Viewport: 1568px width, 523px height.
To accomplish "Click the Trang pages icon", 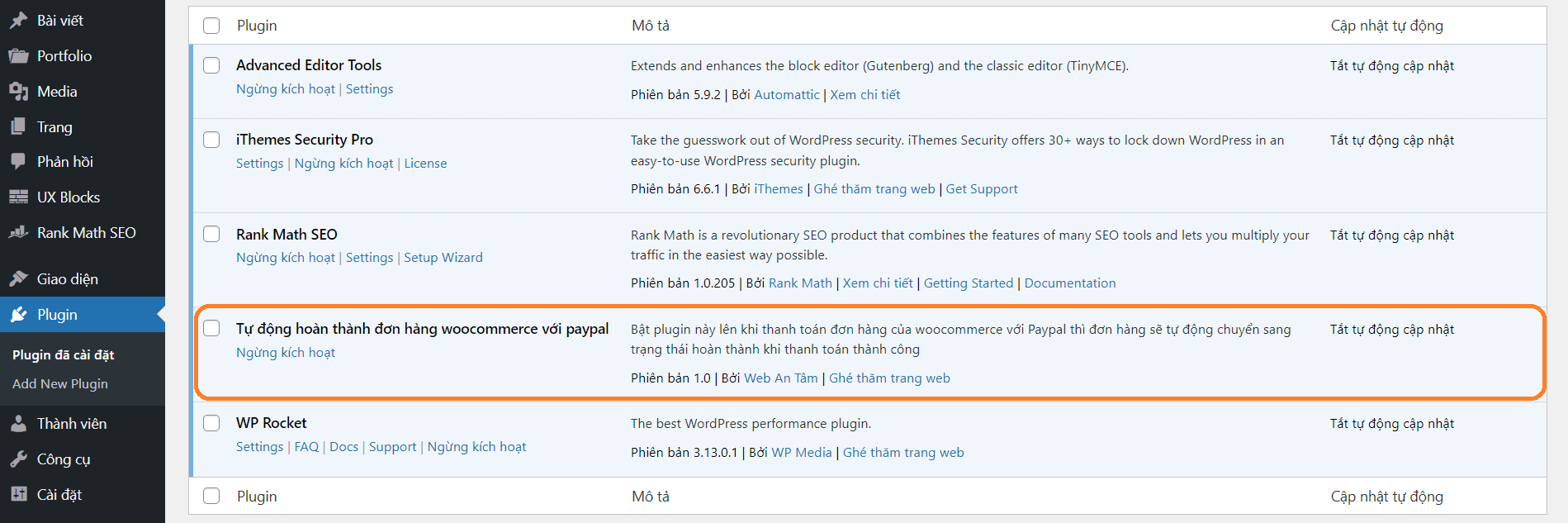I will coord(18,127).
